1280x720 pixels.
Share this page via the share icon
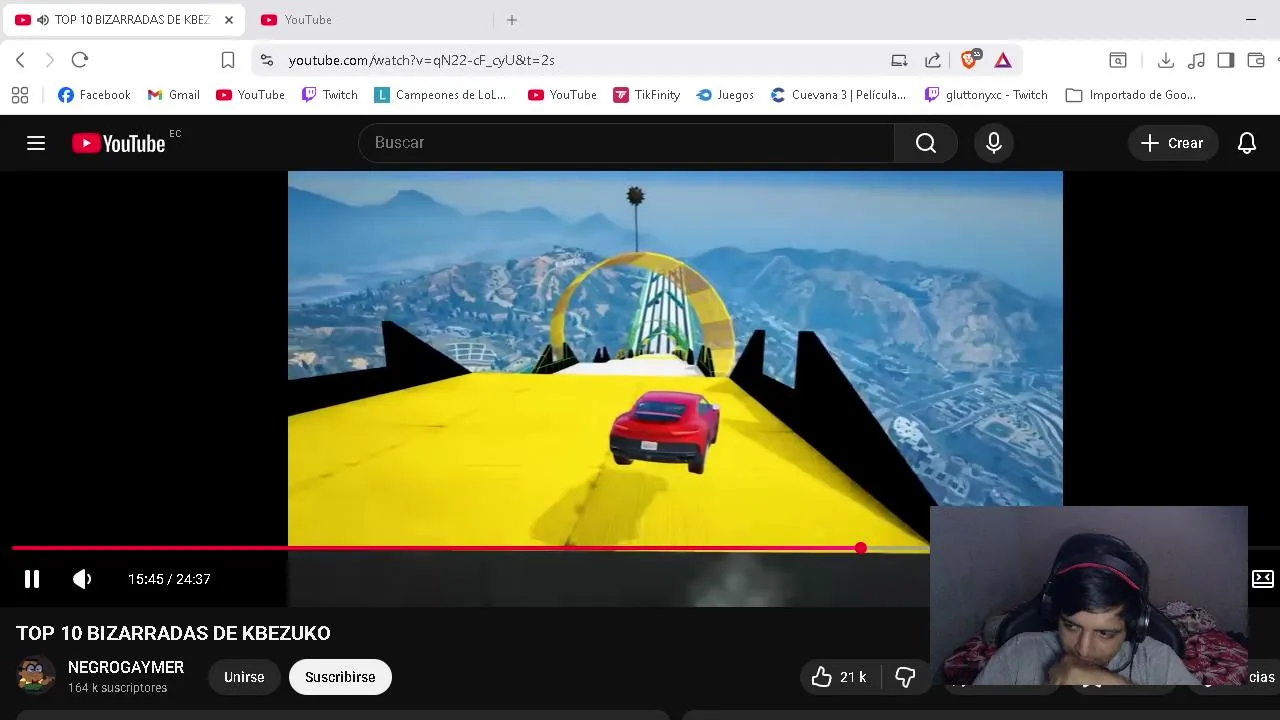click(933, 60)
